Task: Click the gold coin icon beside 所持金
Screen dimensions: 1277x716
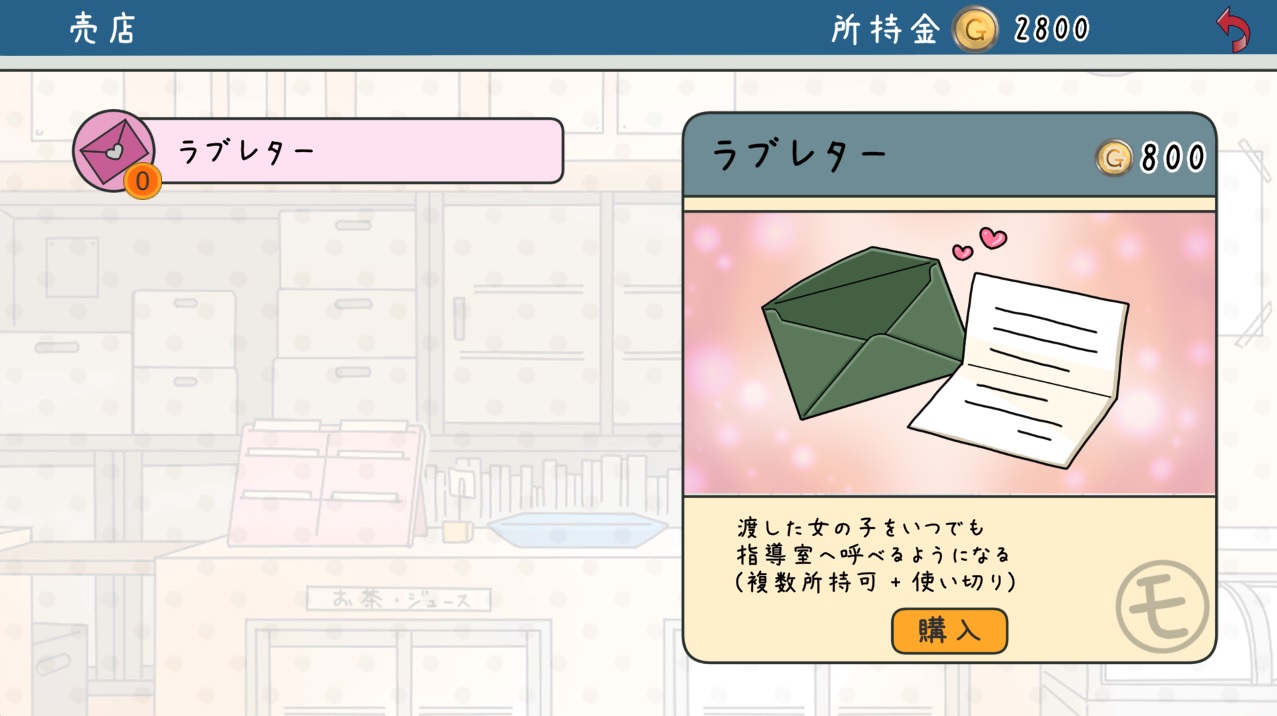Action: [x=975, y=29]
